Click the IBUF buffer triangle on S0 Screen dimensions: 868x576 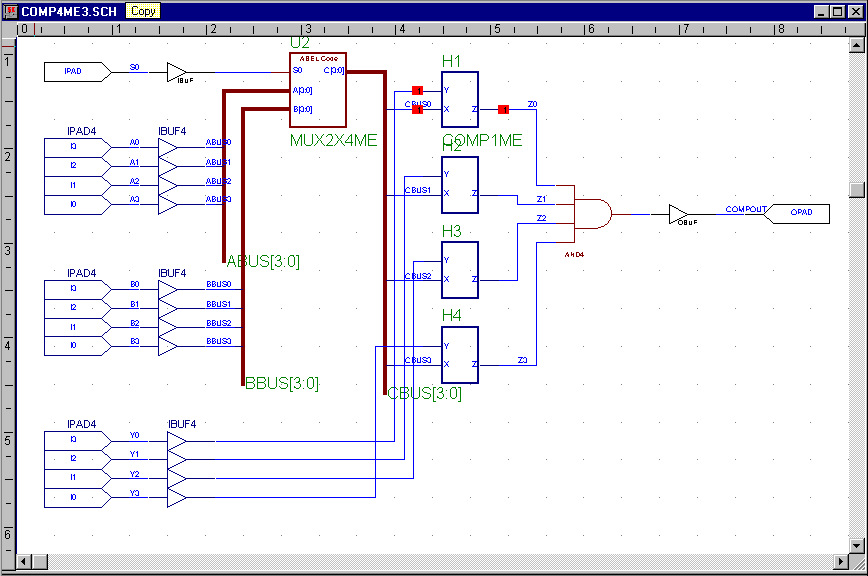pyautogui.click(x=176, y=71)
